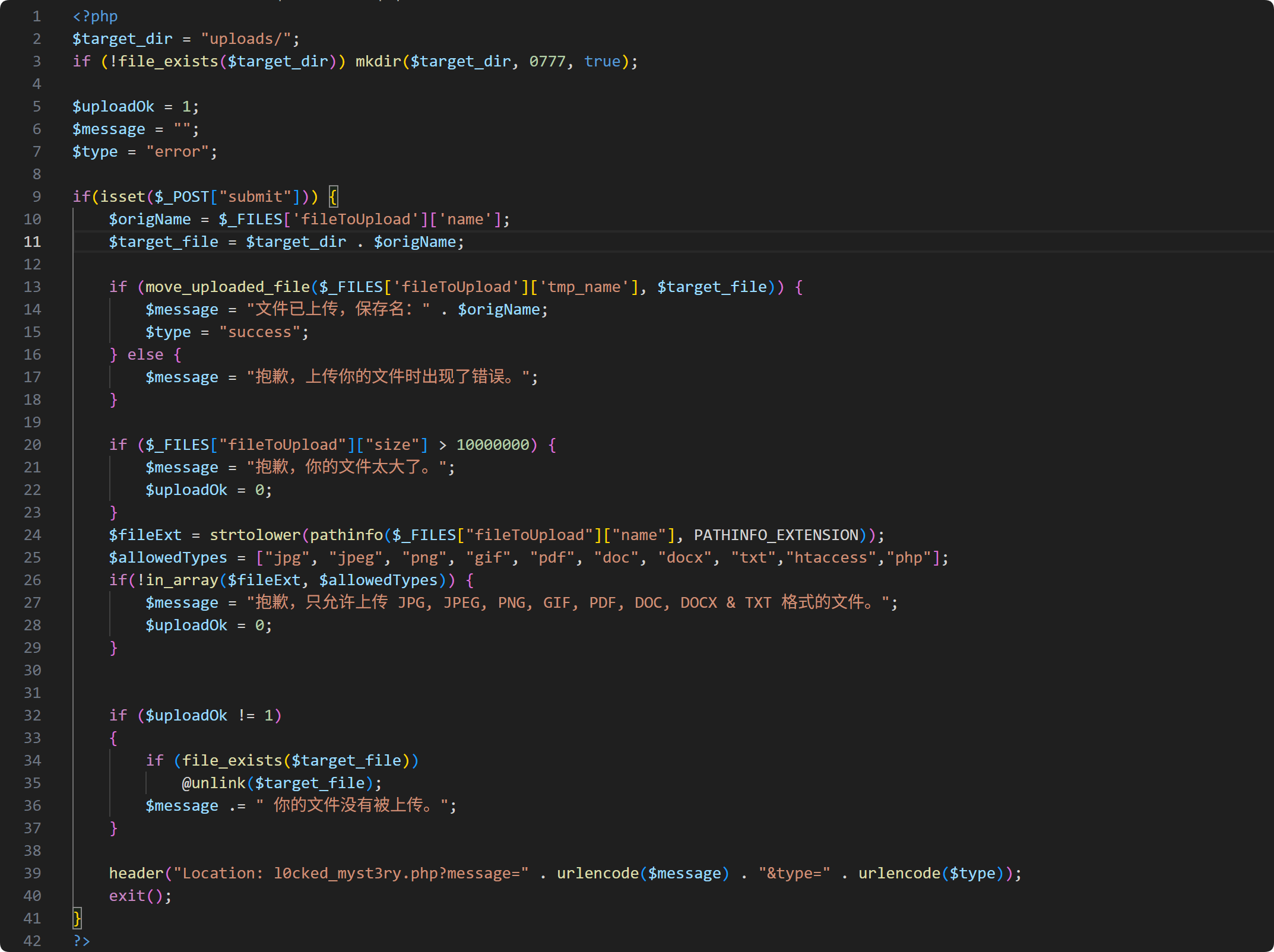Click the 10000000 size limit value

click(x=493, y=445)
